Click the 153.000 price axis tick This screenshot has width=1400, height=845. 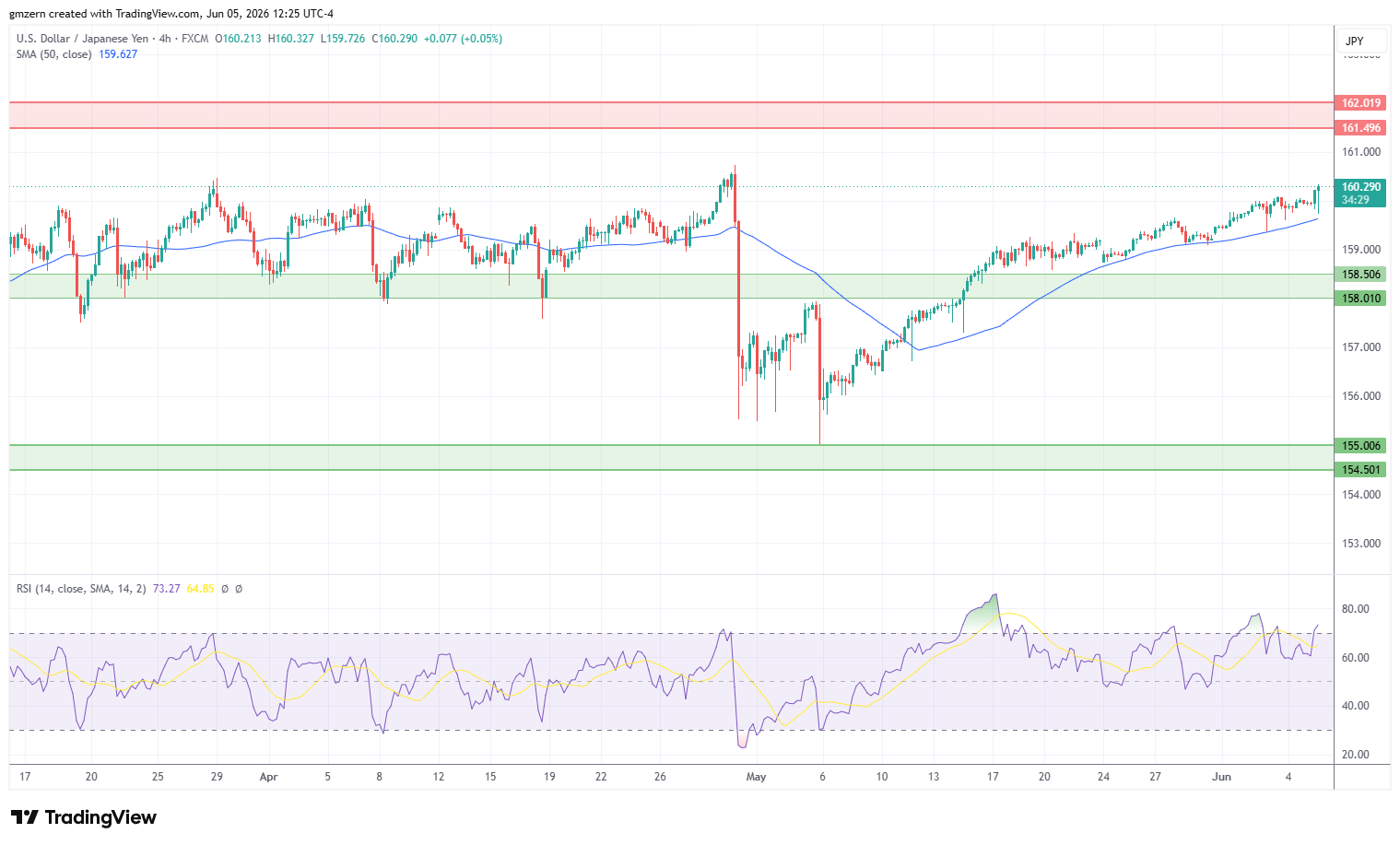pyautogui.click(x=1361, y=544)
